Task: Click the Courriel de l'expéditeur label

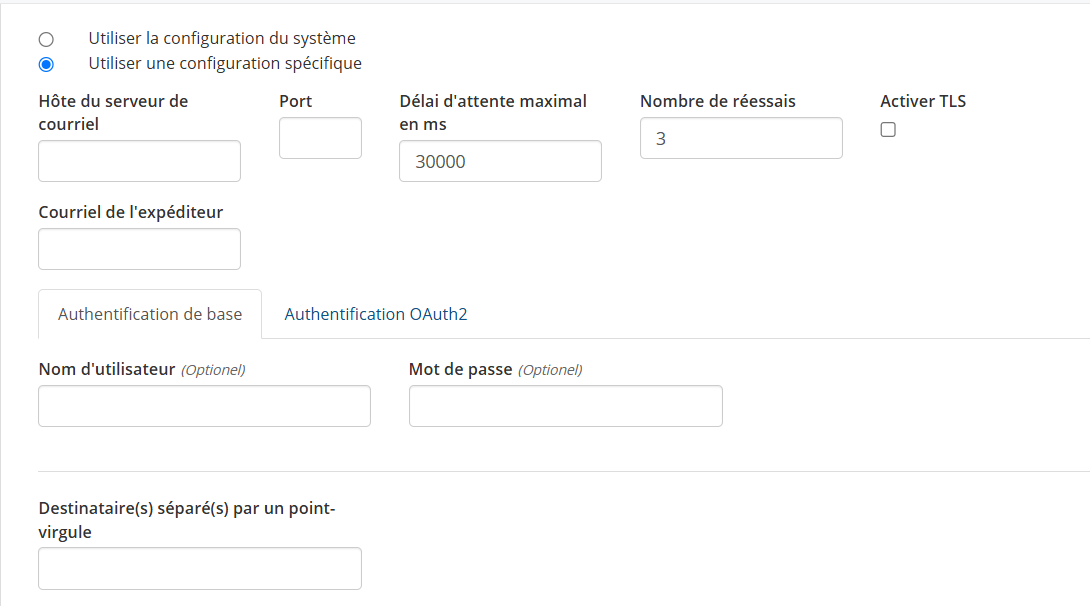Action: click(x=131, y=212)
